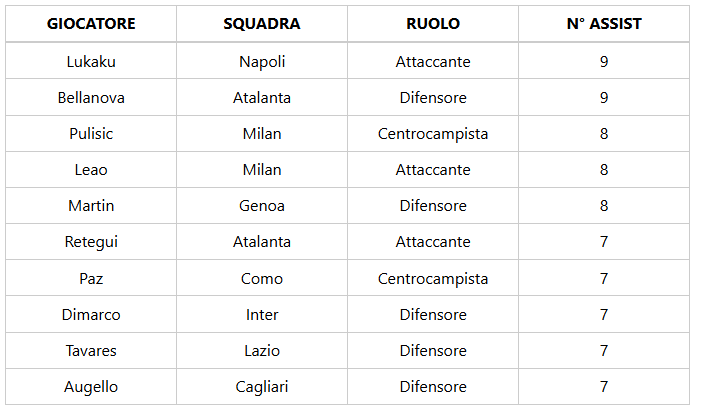Click the RUOLO column header
This screenshot has width=702, height=410.
[433, 24]
